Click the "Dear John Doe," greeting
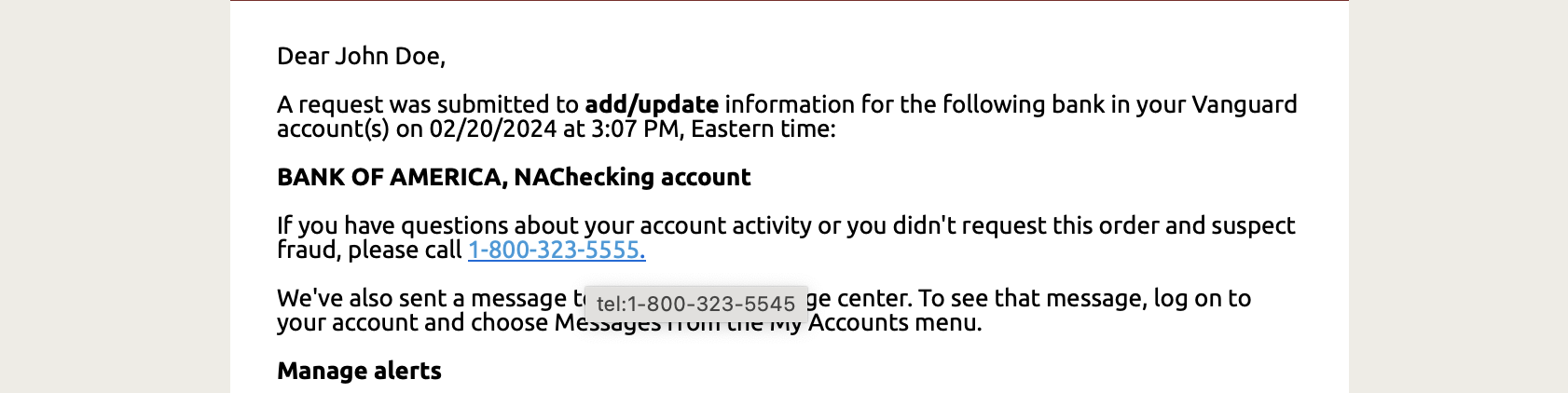Viewport: 1568px width, 393px height. tap(361, 57)
